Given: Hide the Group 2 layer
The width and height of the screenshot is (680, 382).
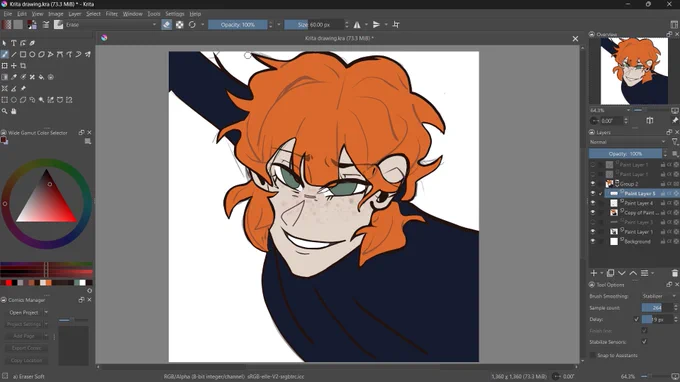Looking at the screenshot, I should 593,184.
